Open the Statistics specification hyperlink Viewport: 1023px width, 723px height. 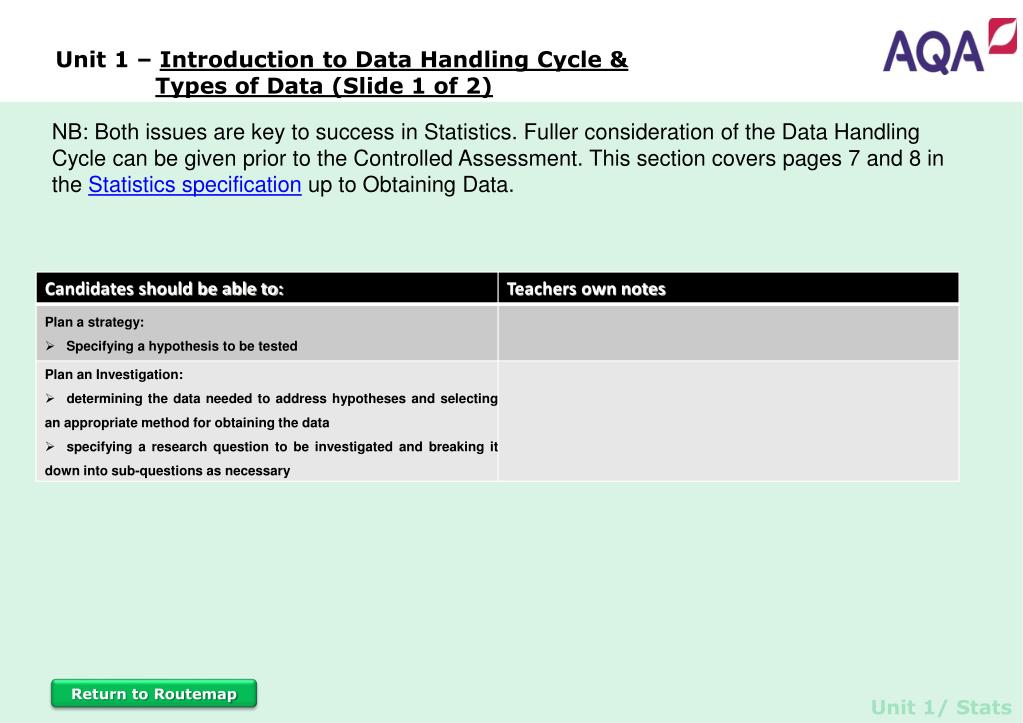point(194,185)
